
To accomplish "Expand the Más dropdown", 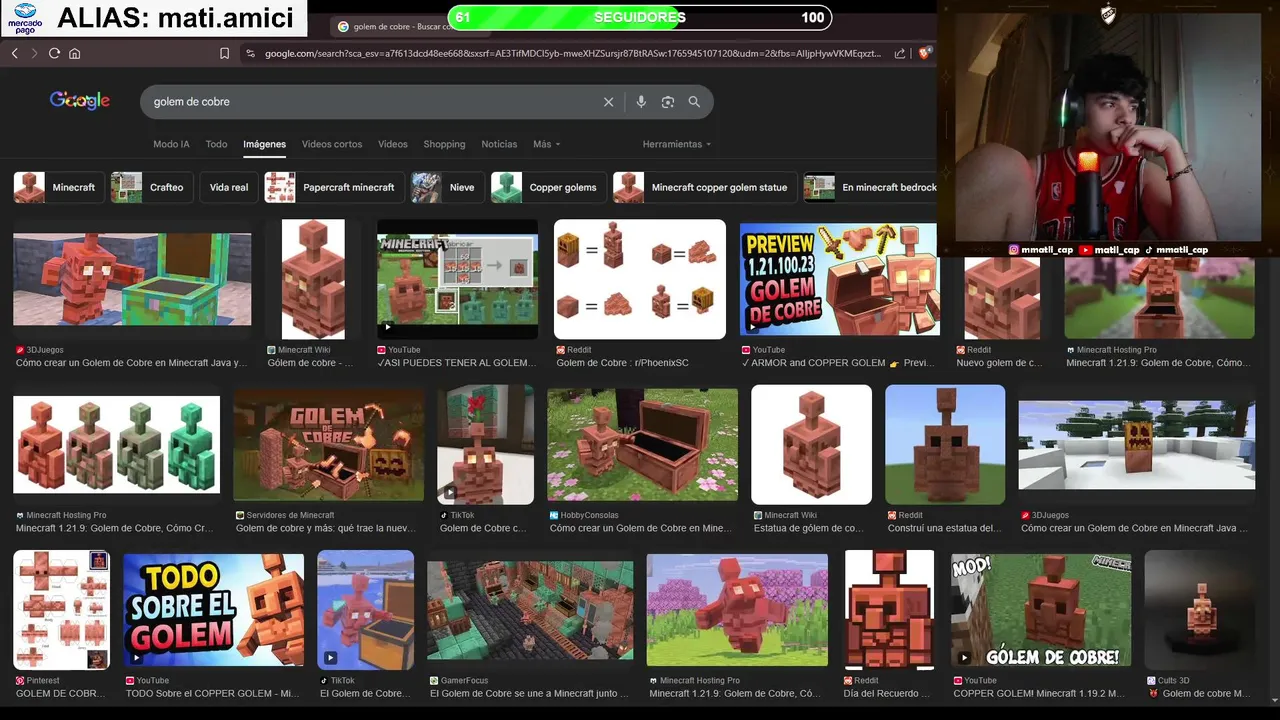I will [546, 144].
